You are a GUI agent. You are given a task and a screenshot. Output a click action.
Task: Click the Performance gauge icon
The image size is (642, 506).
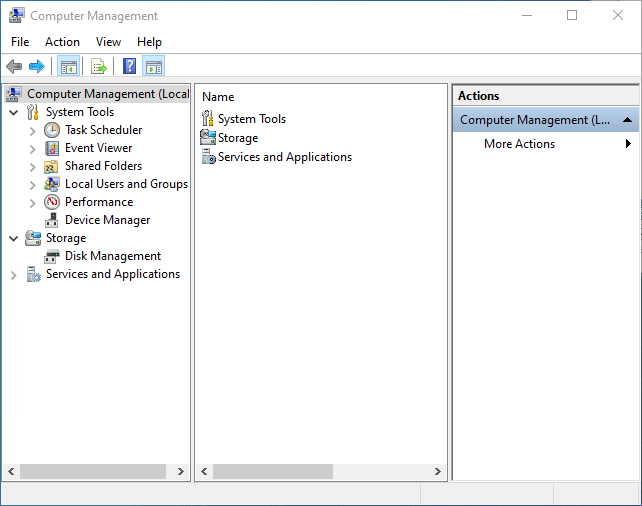coord(52,202)
